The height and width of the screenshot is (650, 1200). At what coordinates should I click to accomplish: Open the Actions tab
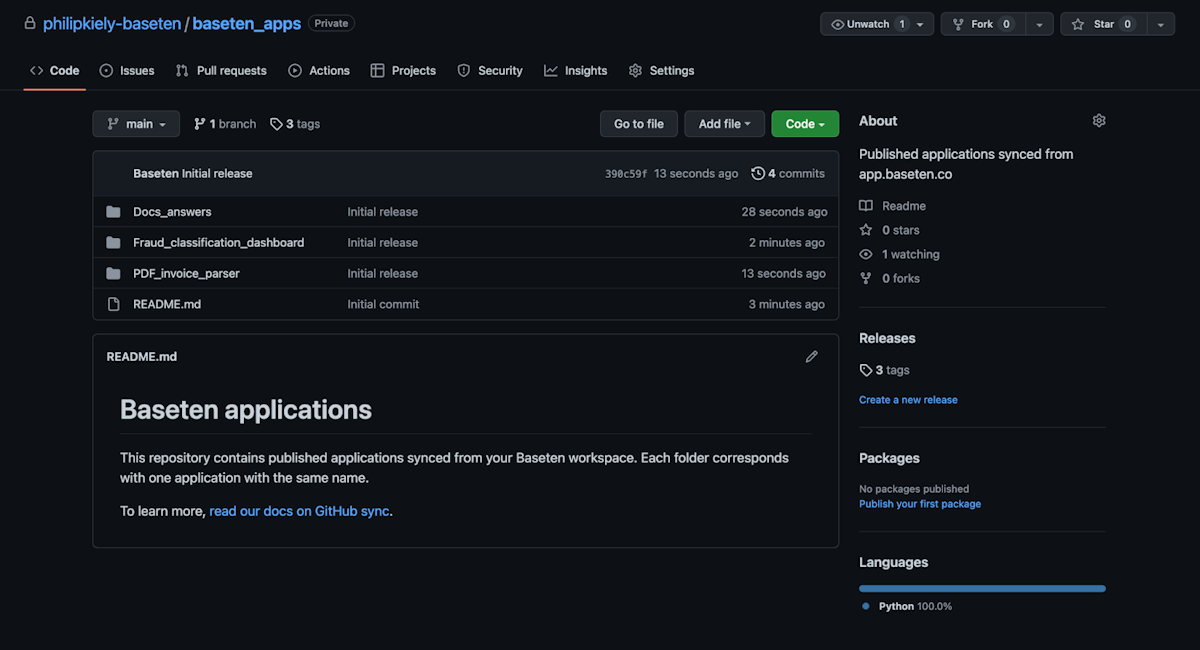coord(319,71)
